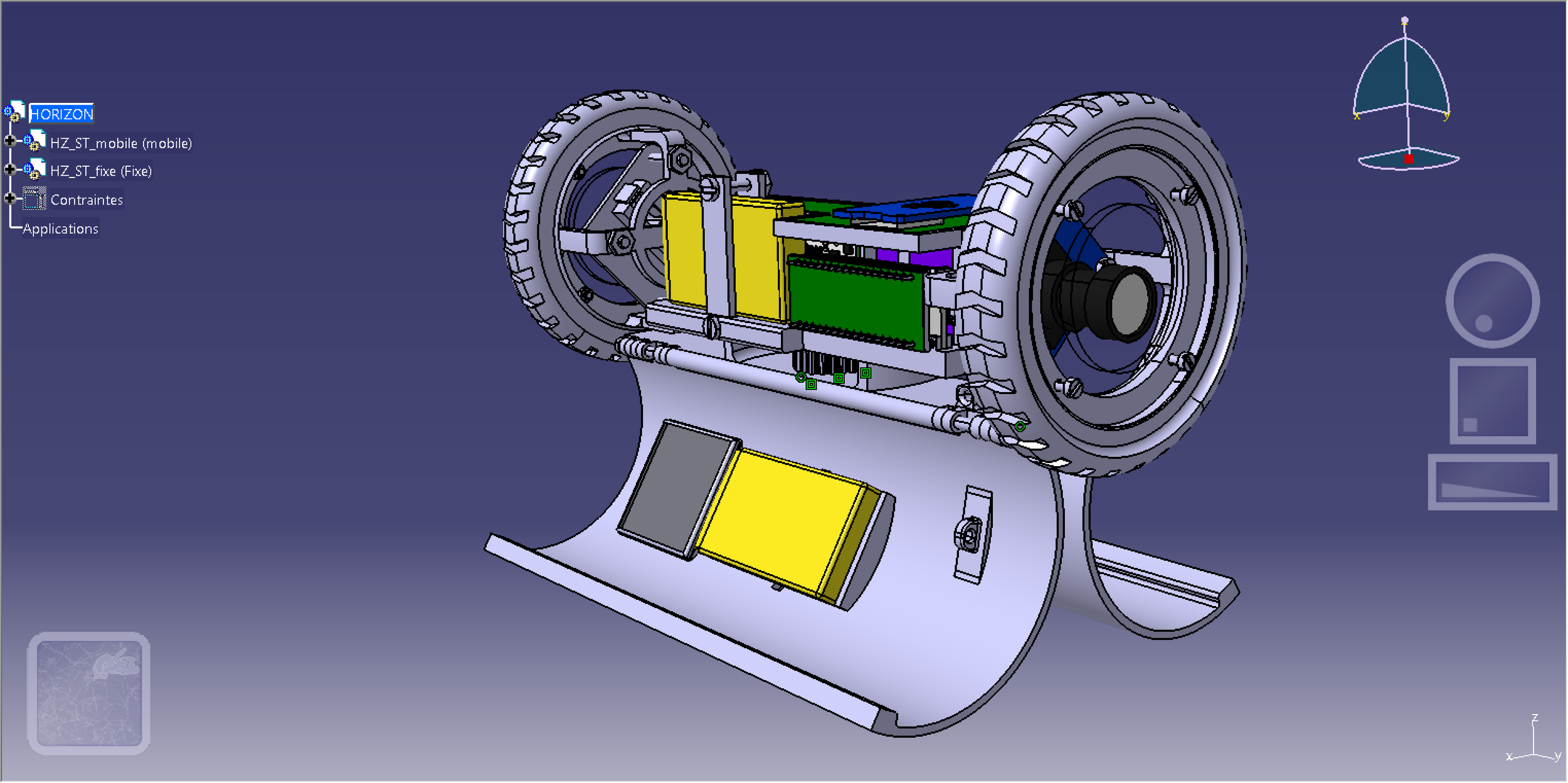Viewport: 1568px width, 783px height.
Task: Click the HORIZON product icon
Action: point(15,113)
